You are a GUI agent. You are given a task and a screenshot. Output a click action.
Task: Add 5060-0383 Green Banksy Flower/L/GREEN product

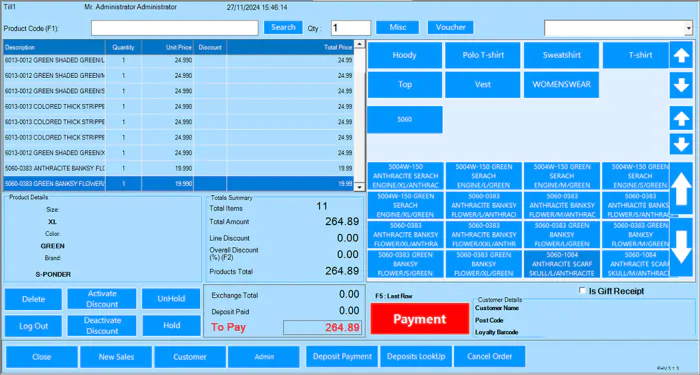point(562,235)
